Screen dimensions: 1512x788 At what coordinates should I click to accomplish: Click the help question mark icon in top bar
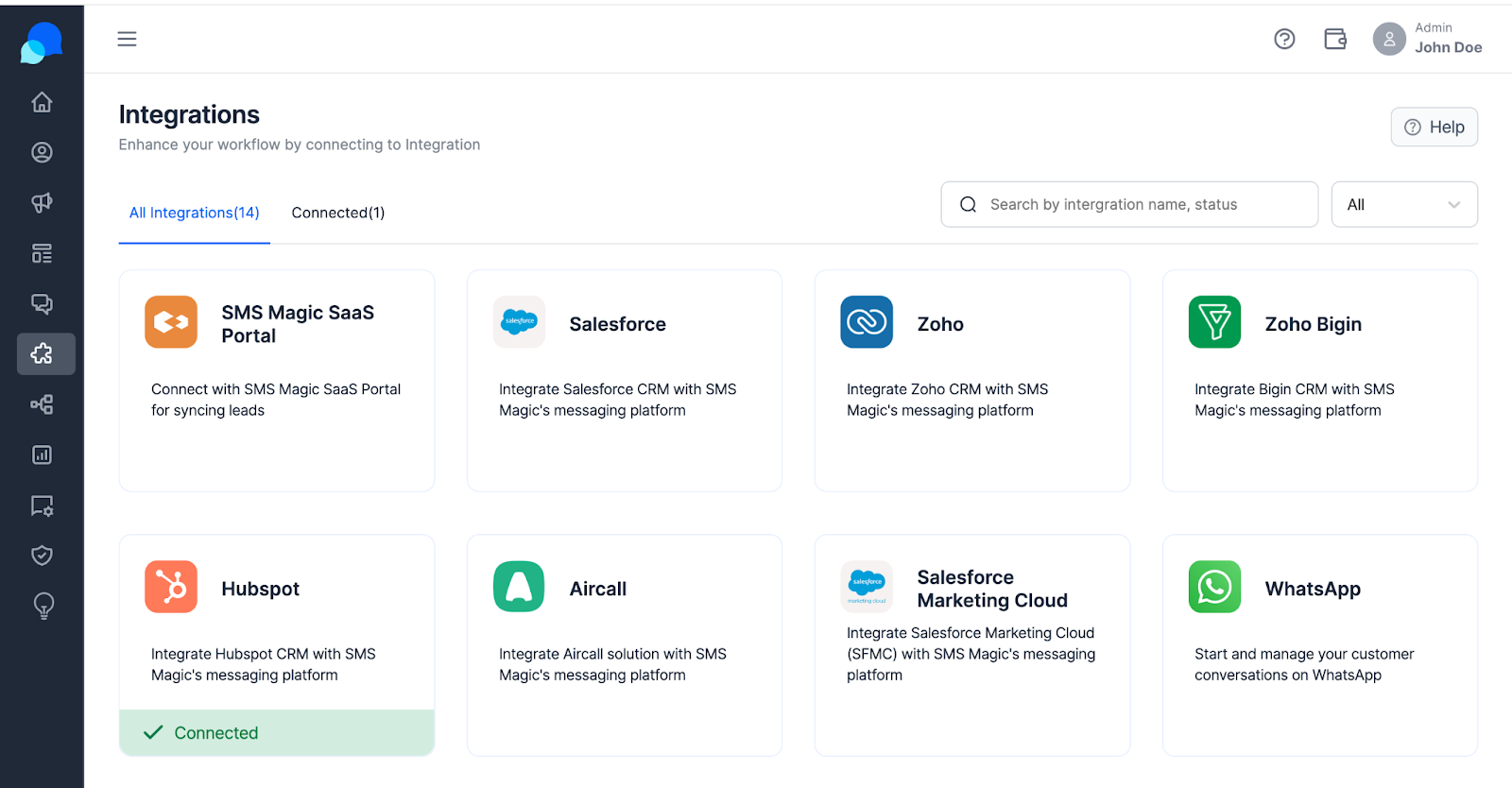point(1284,39)
